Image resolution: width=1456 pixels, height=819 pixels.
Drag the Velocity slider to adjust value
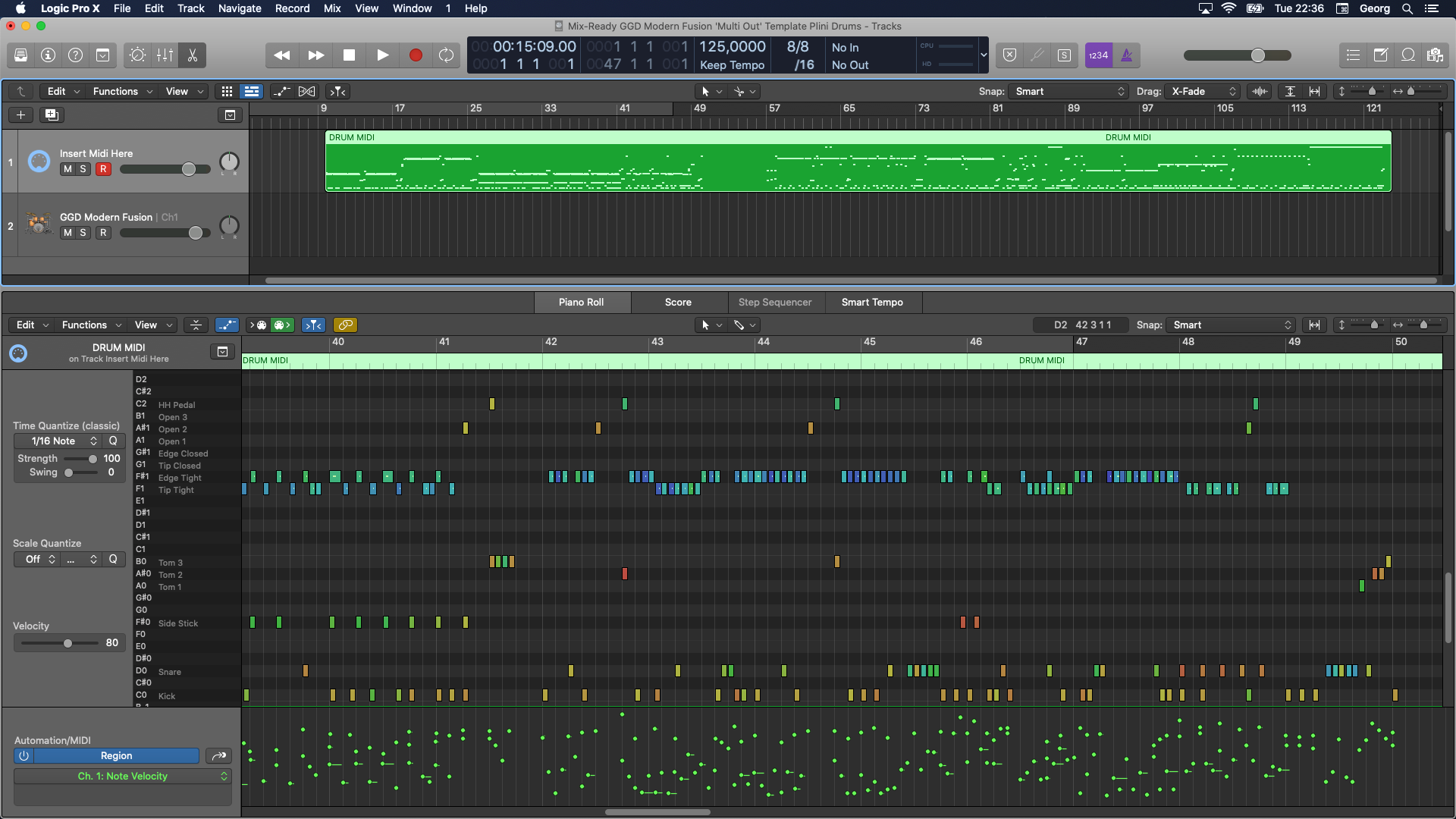click(x=68, y=642)
